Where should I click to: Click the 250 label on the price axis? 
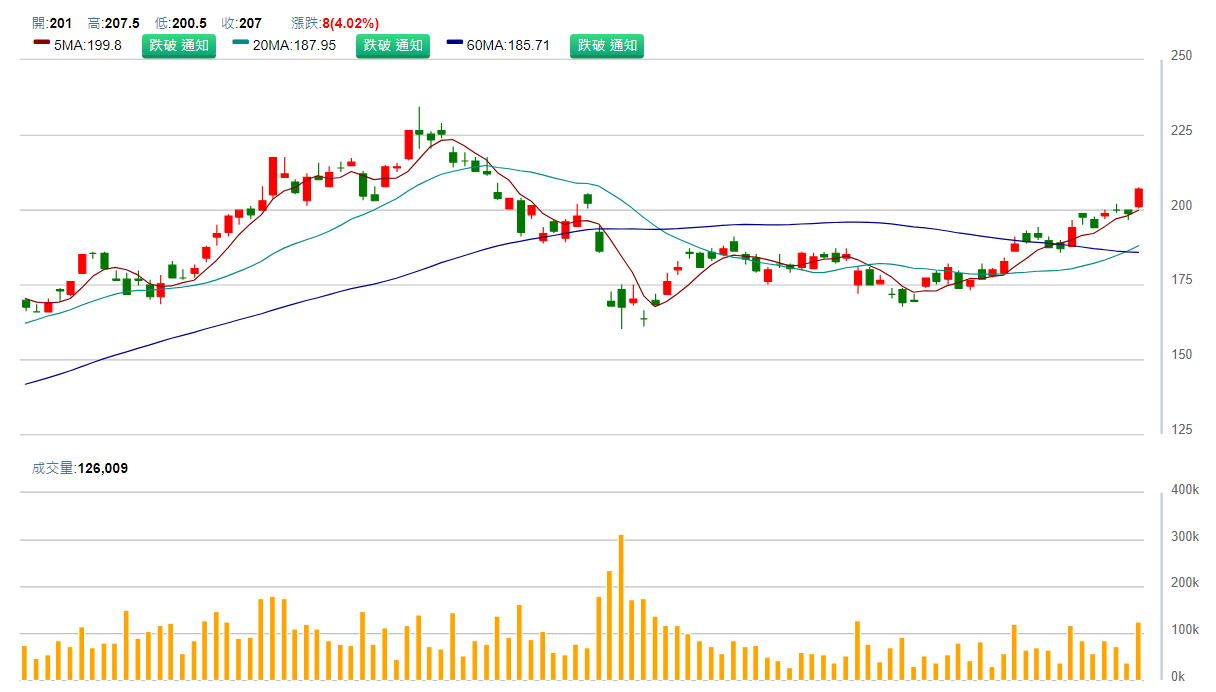(x=1181, y=56)
